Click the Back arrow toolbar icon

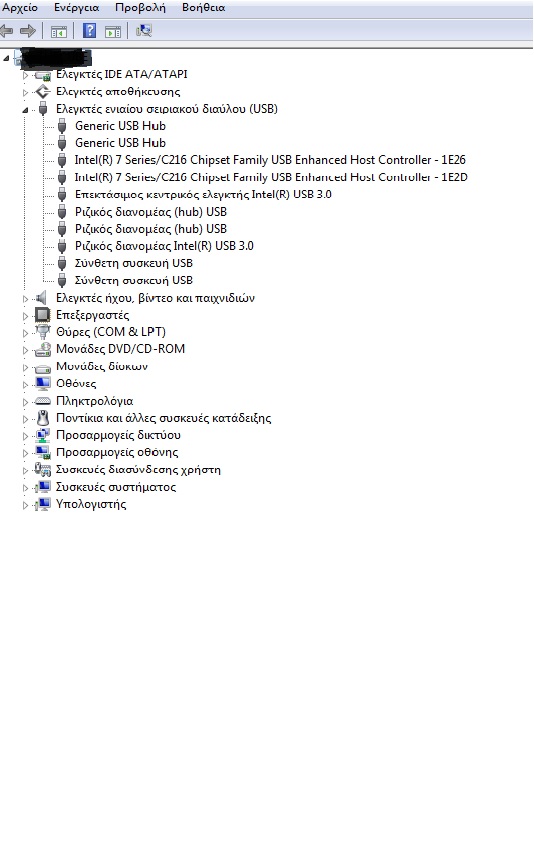[x=7, y=31]
